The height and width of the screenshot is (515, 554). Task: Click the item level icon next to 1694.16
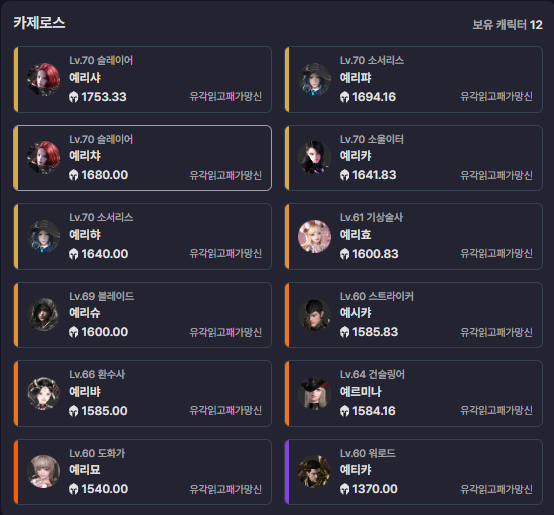coord(344,97)
